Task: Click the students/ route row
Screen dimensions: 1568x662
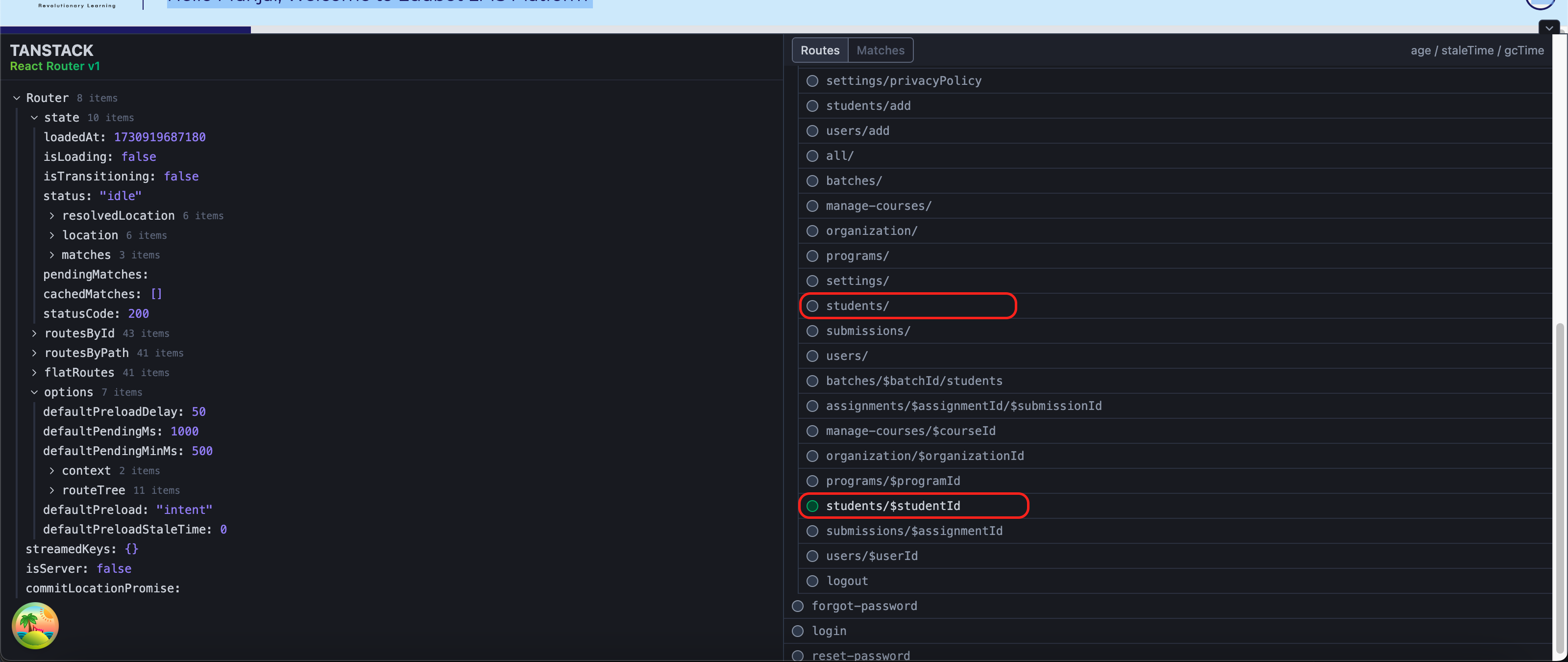Action: coord(1175,306)
